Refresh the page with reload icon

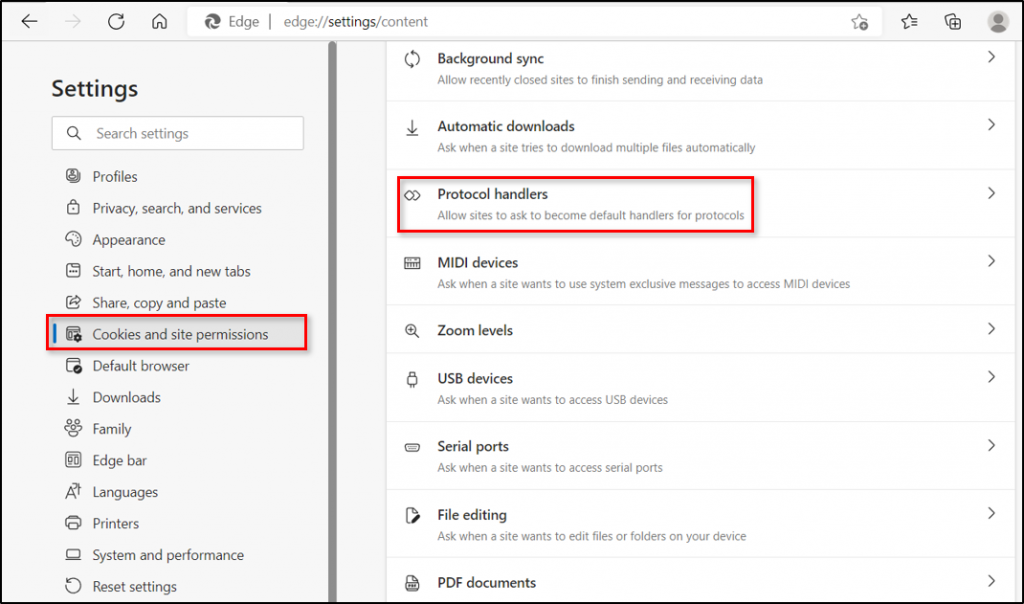(x=116, y=21)
